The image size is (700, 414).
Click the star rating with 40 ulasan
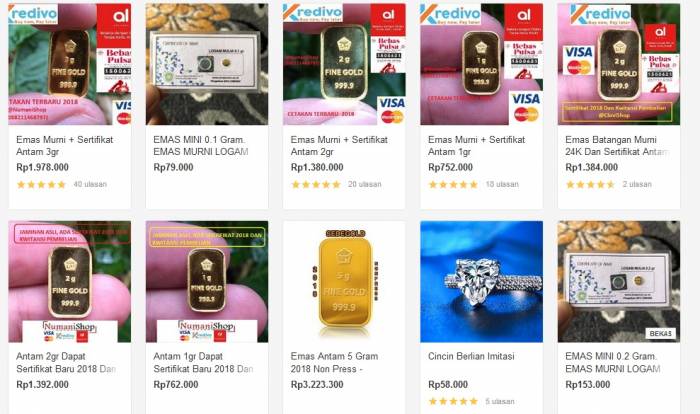(x=41, y=184)
